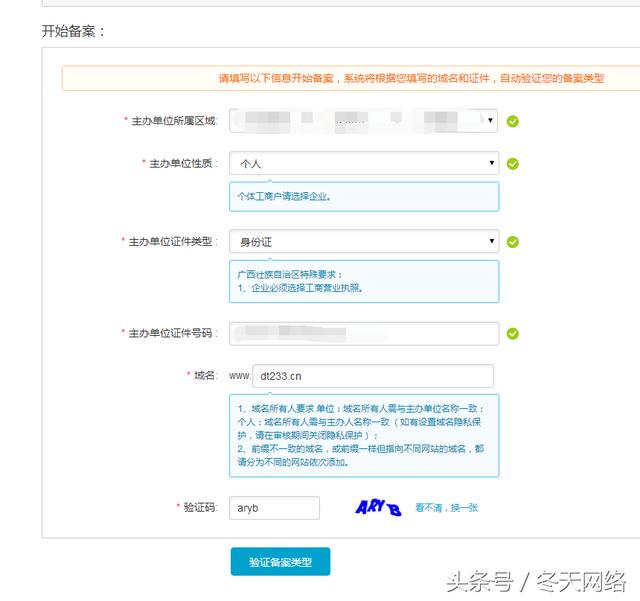640x601 pixels.
Task: Click the 主办单位证件号码 input field
Action: point(363,333)
